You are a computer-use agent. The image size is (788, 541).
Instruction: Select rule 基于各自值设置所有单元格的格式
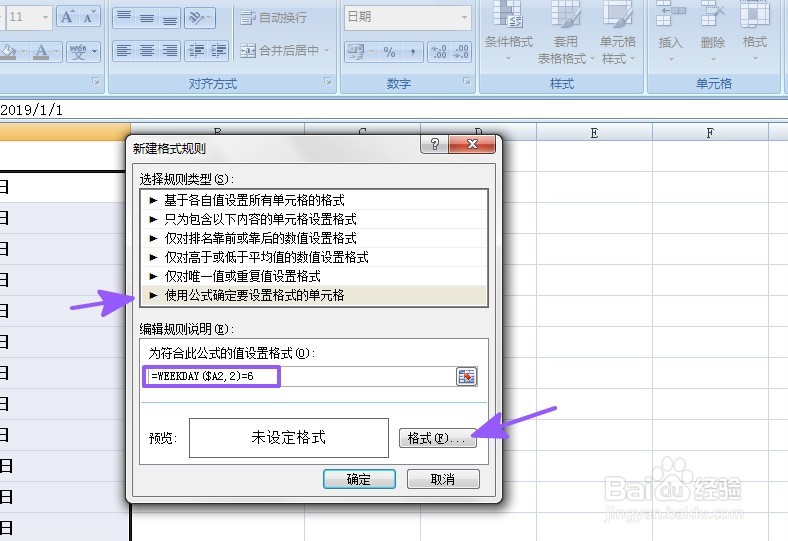(x=315, y=200)
